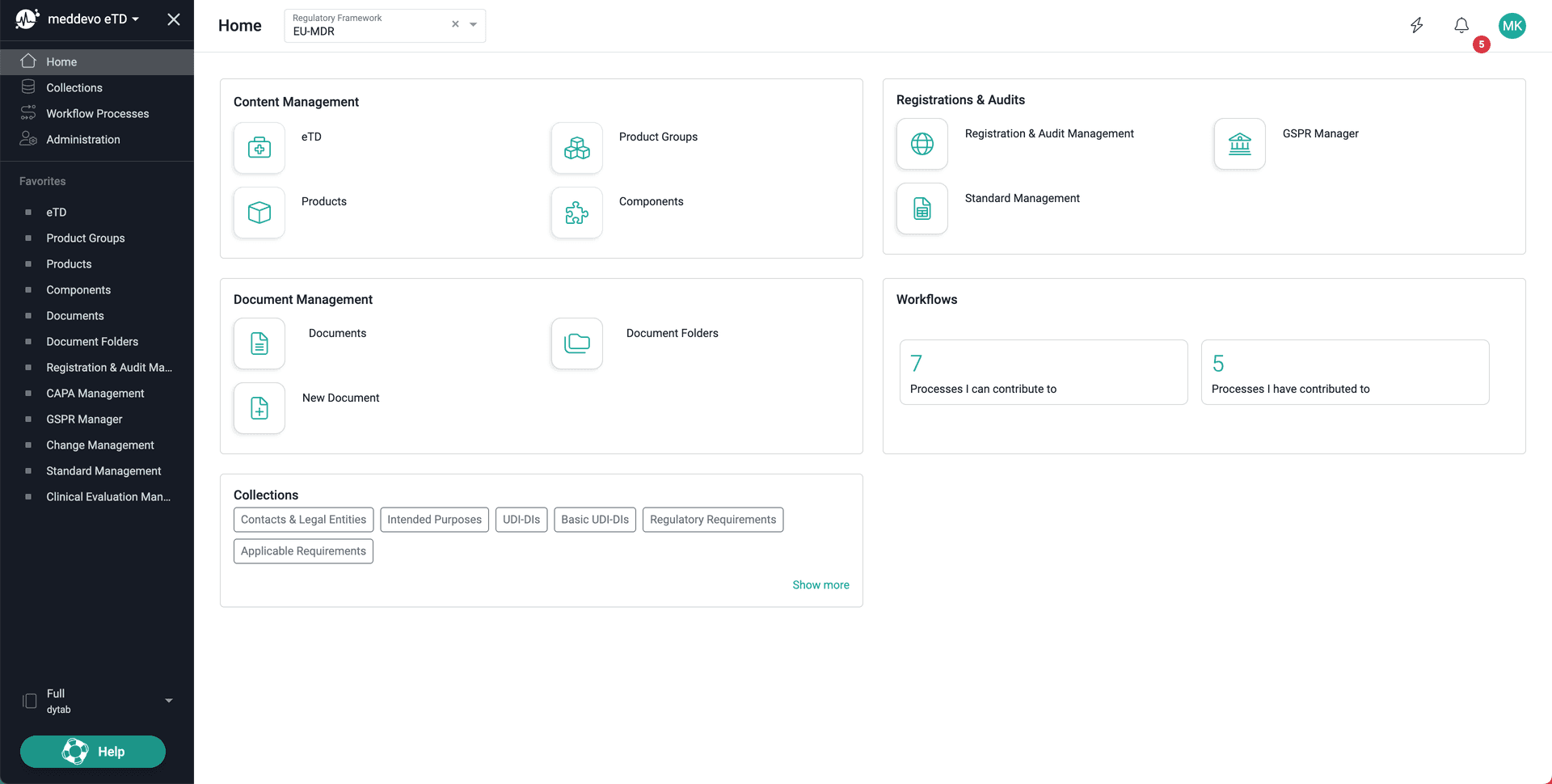Go to Workflow Processes in sidebar
Image resolution: width=1552 pixels, height=784 pixels.
pyautogui.click(x=97, y=114)
